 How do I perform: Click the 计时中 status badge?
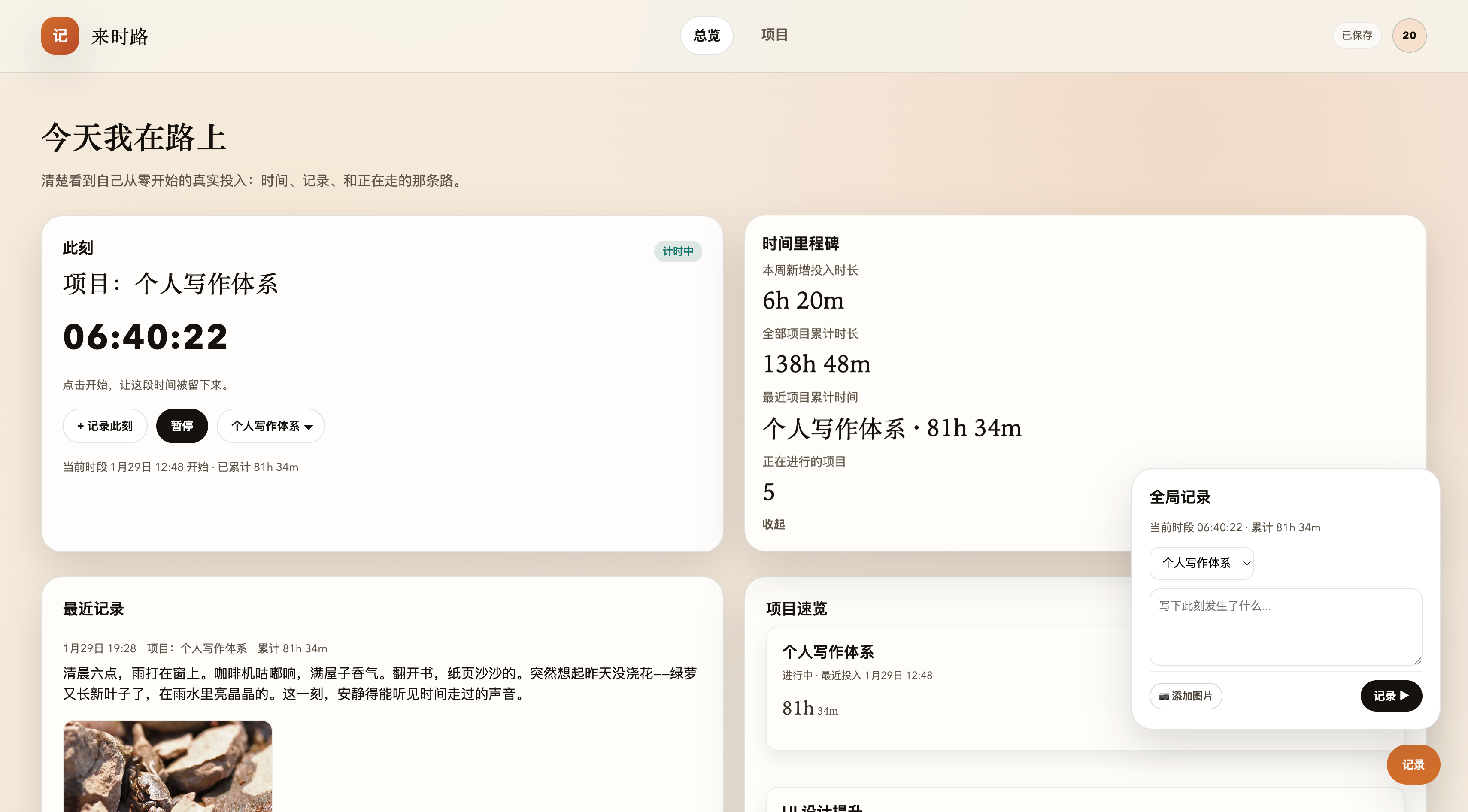pos(678,251)
